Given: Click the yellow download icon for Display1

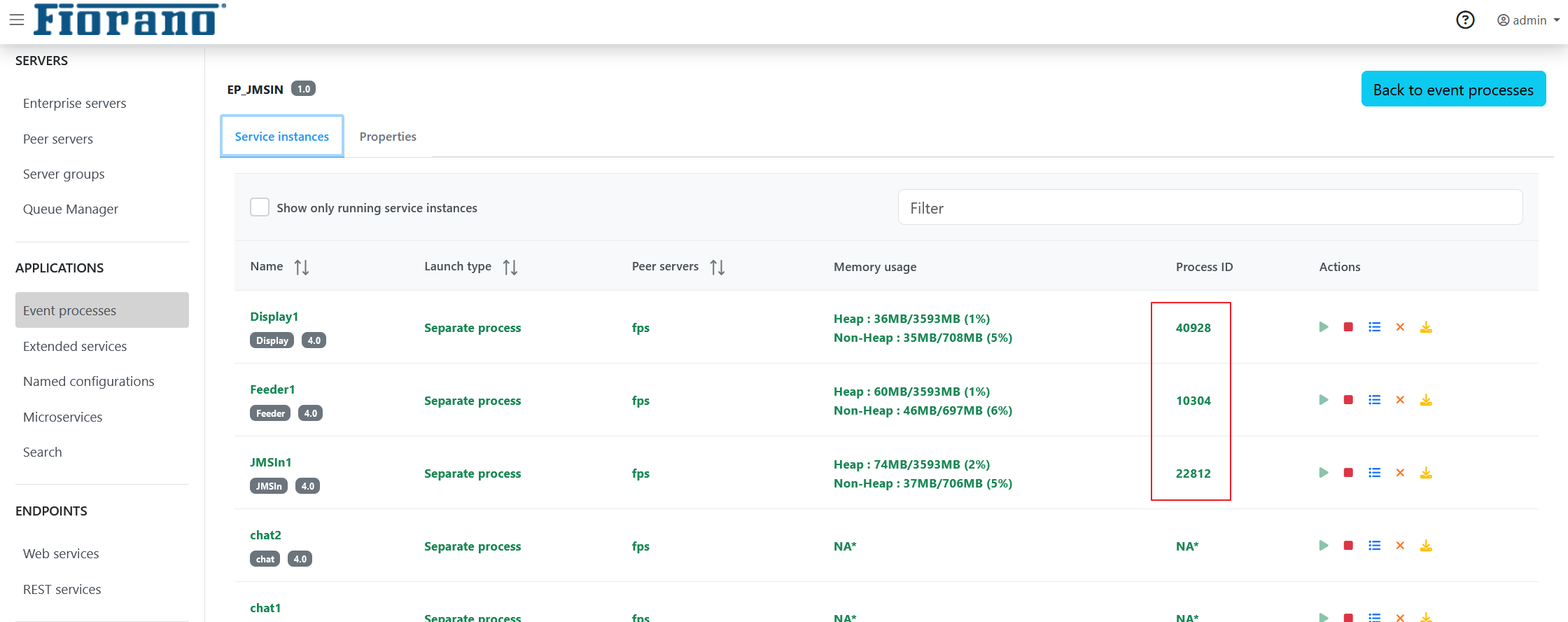Looking at the screenshot, I should 1426,327.
